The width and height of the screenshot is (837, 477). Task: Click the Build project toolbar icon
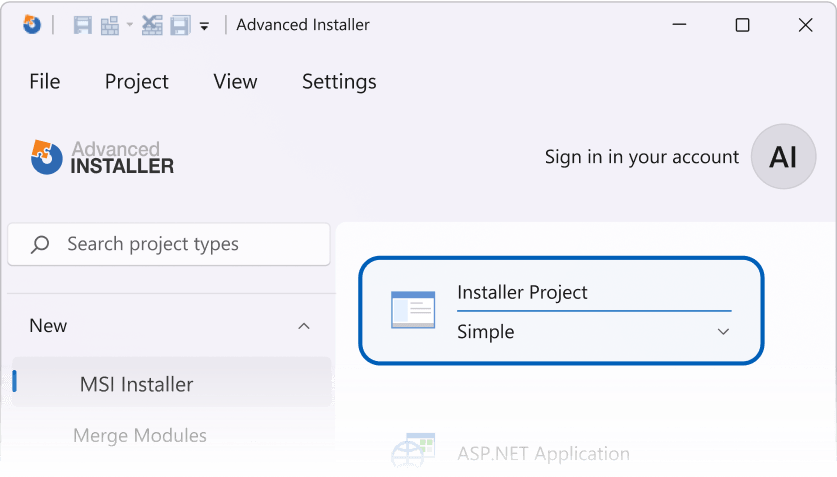click(x=110, y=25)
